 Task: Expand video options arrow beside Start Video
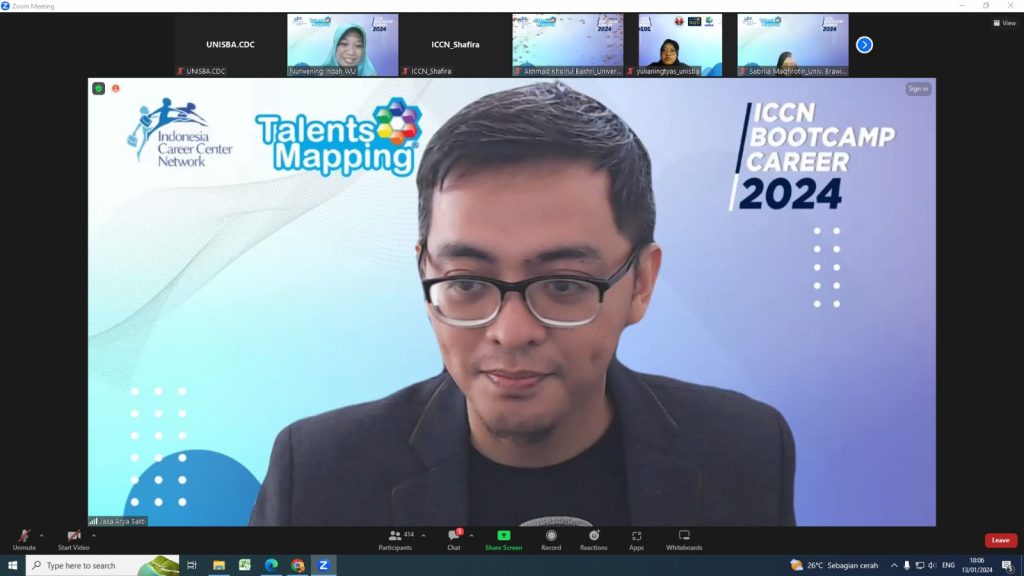[x=94, y=535]
